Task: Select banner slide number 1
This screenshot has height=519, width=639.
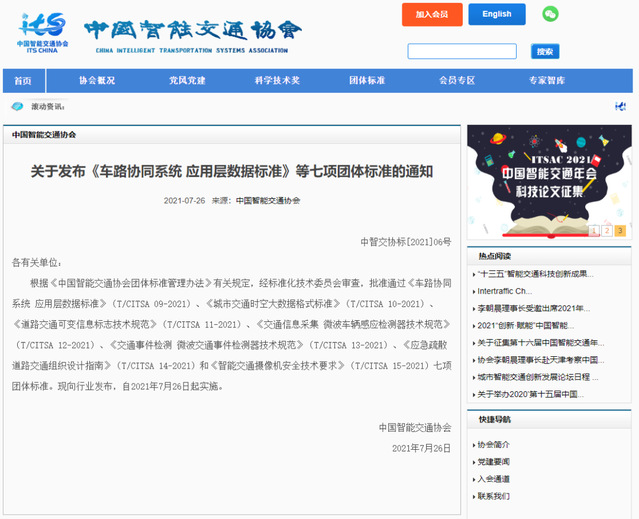Action: 595,231
